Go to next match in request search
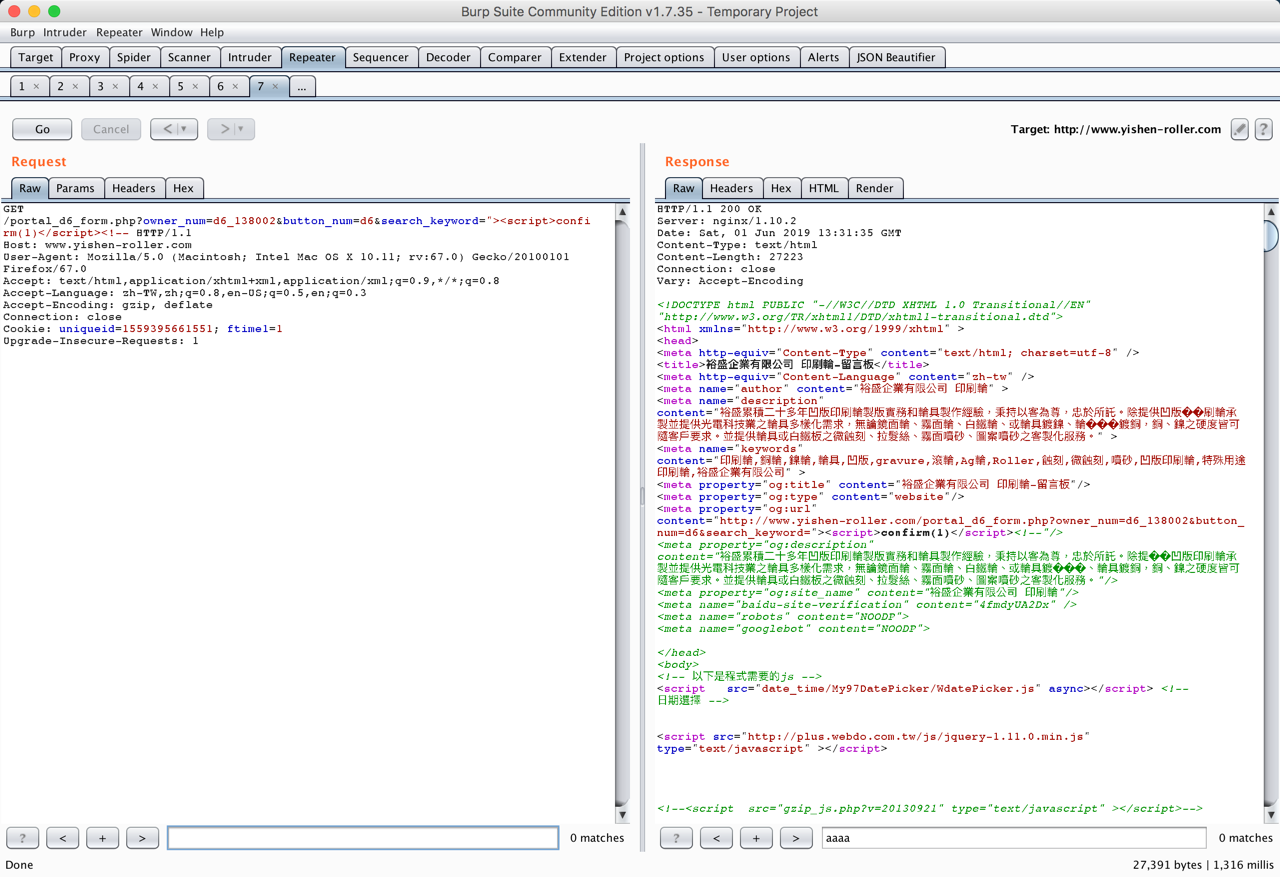 pyautogui.click(x=142, y=838)
